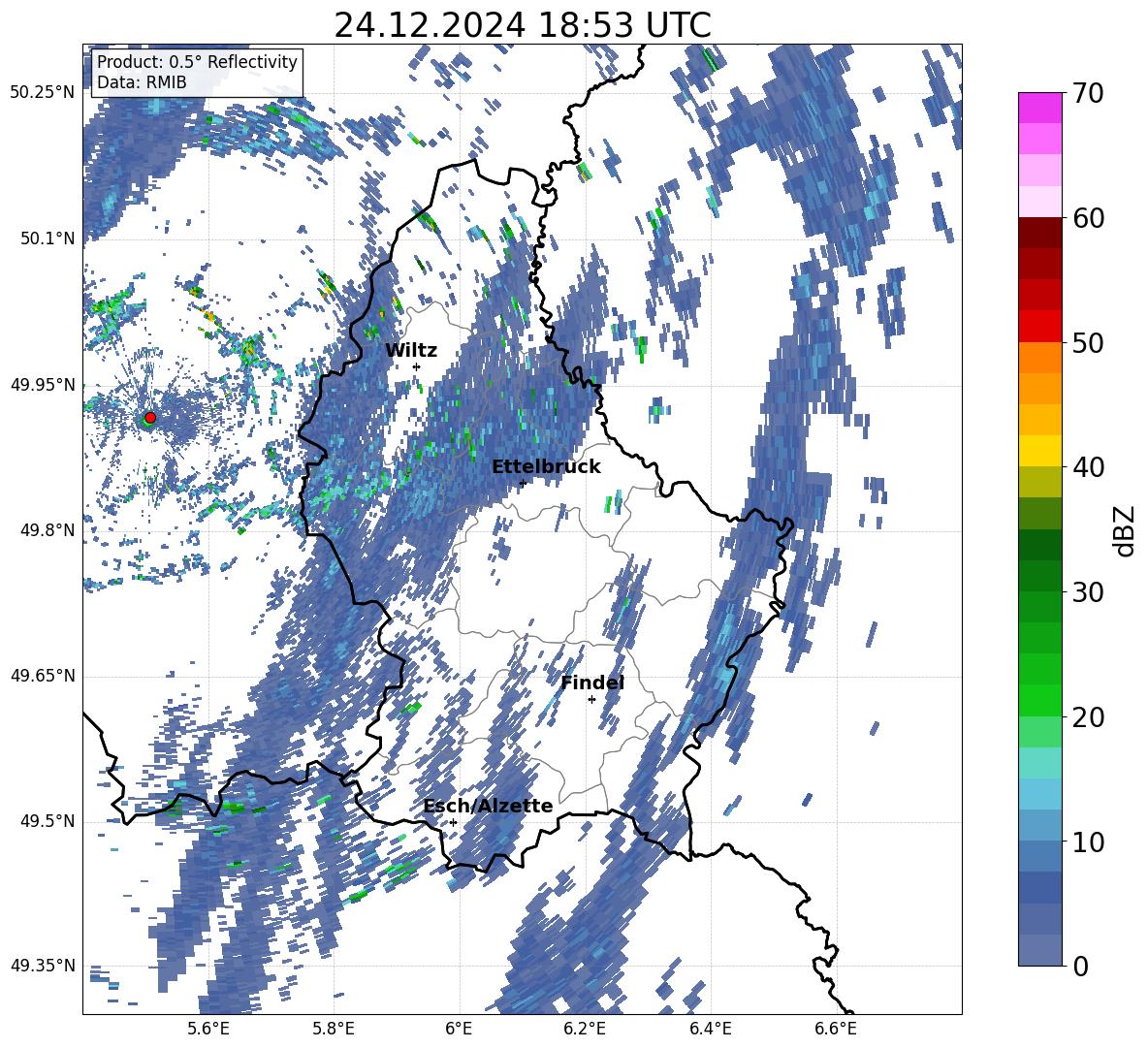
Task: Click the plot title 24.12.2024 18:53 UTC
Action: [522, 25]
